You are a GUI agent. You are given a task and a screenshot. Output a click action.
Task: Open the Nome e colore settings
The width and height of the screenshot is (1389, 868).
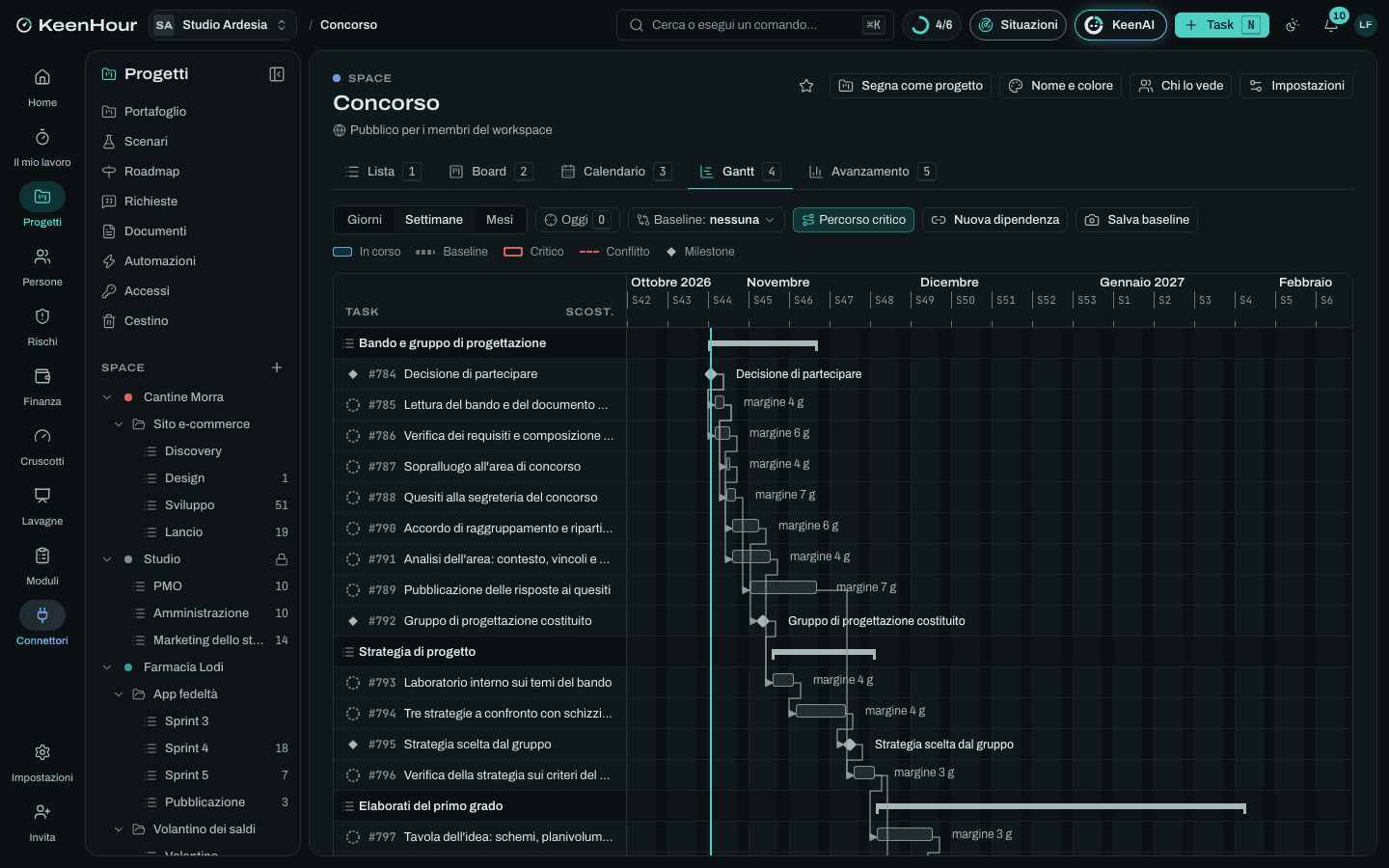[1060, 86]
